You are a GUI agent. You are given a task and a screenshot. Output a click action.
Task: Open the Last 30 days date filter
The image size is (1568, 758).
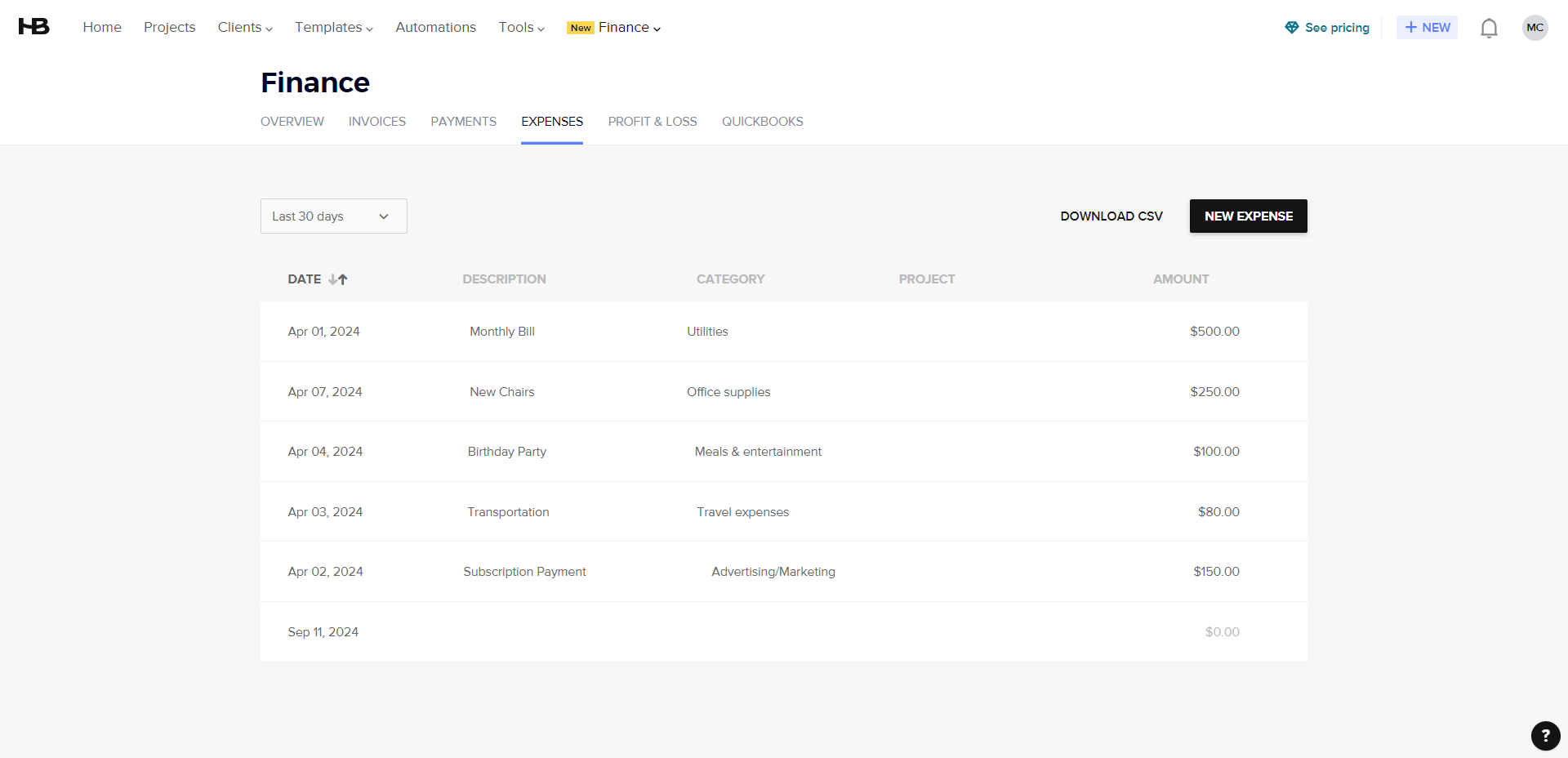pos(333,216)
